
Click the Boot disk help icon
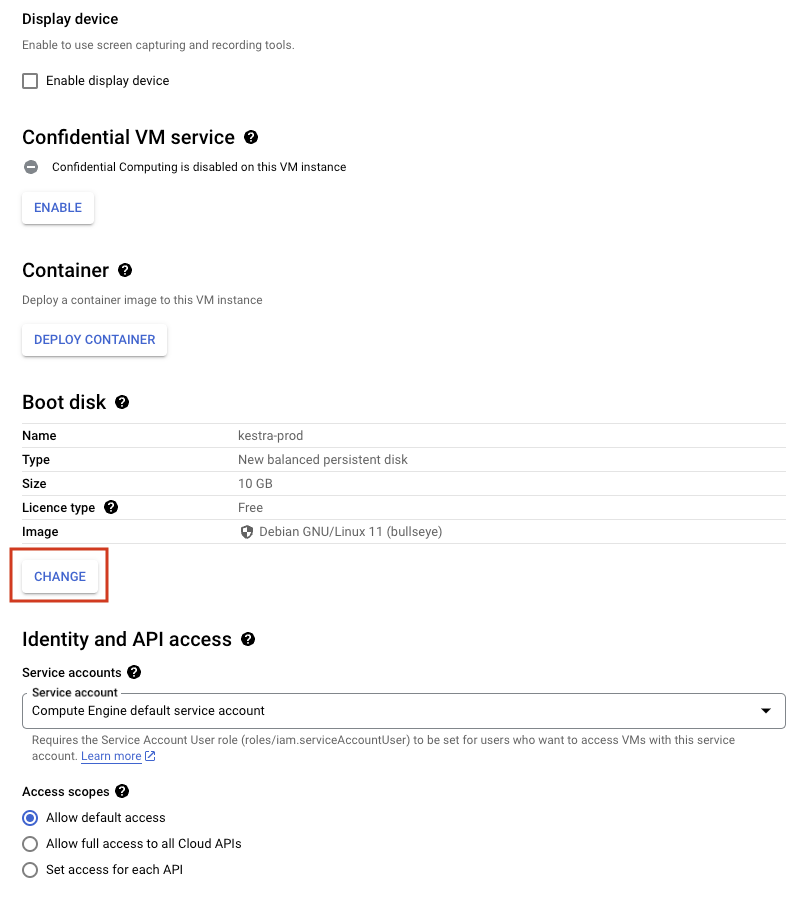(x=122, y=402)
